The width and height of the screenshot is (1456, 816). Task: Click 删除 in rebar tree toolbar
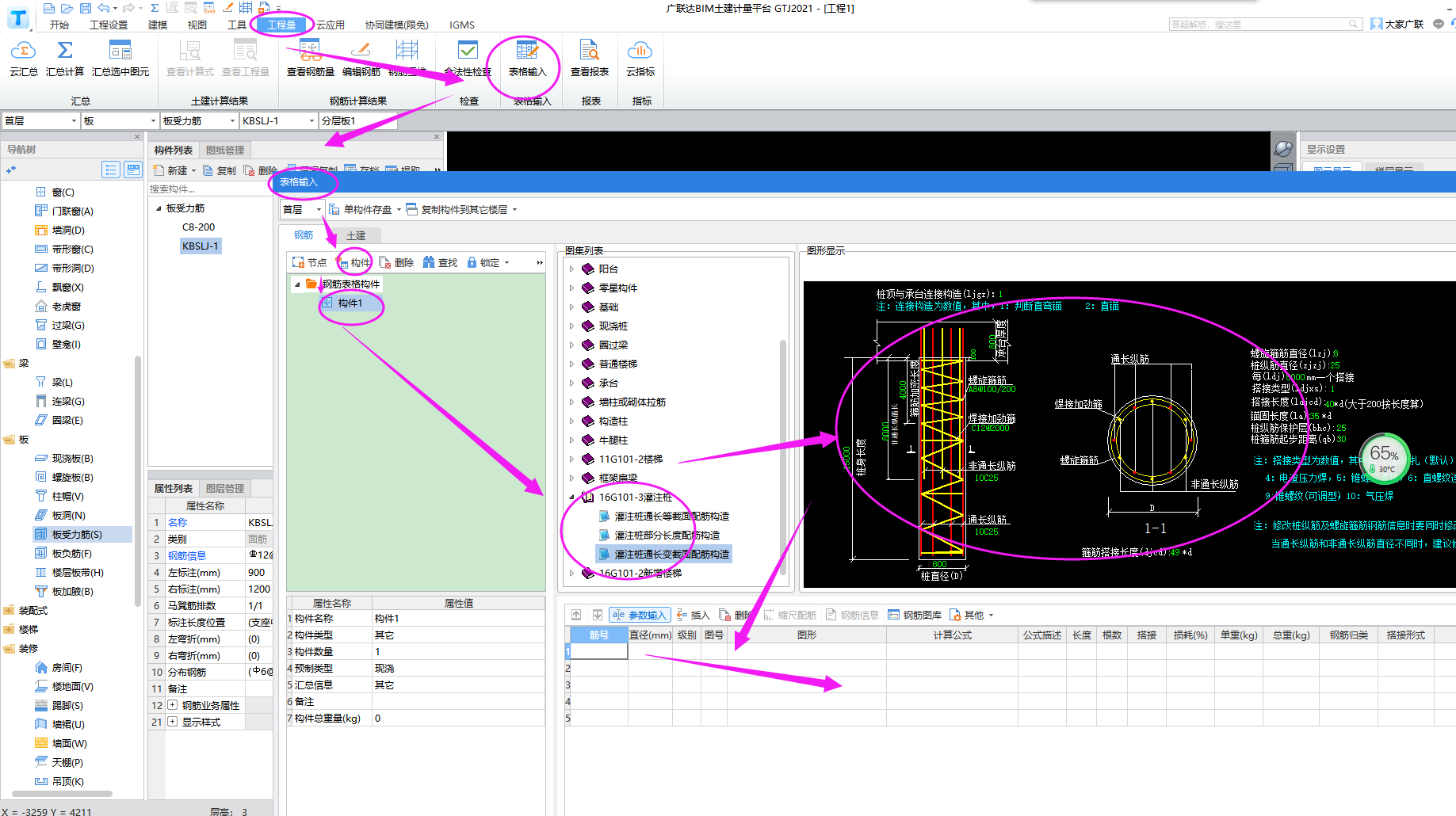[396, 262]
